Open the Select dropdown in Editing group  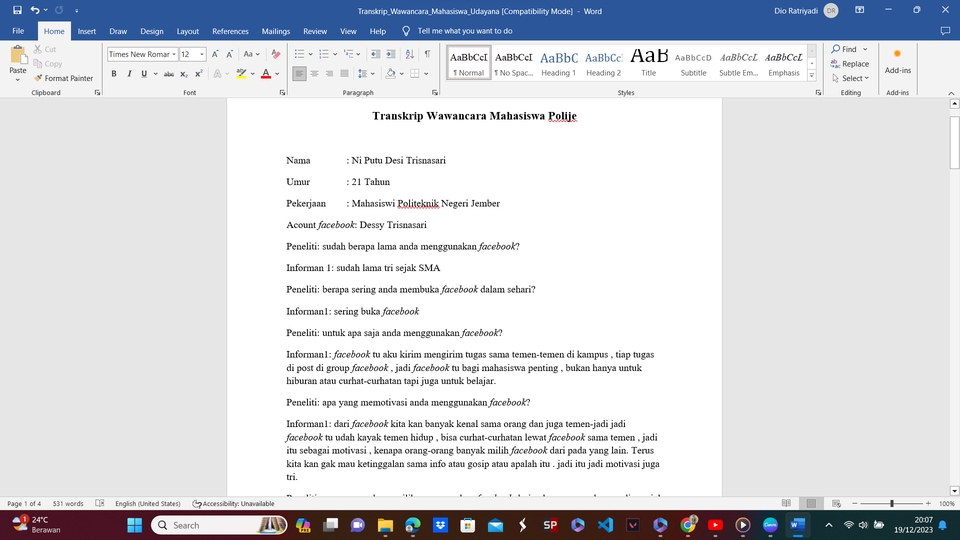coord(850,78)
